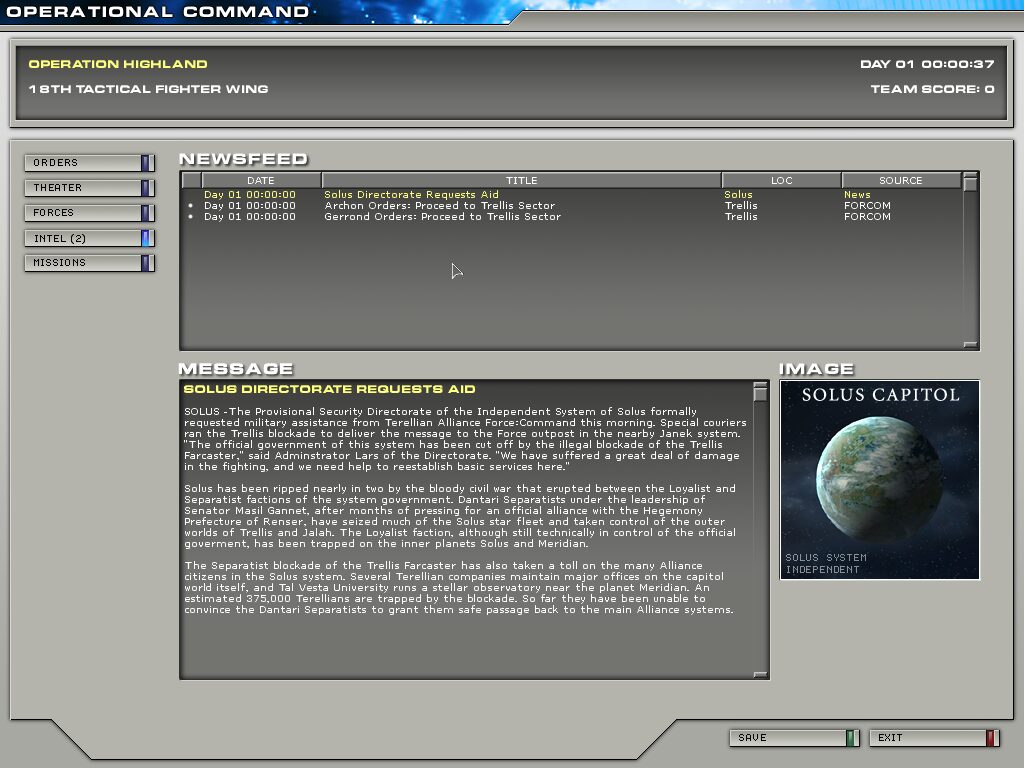Click unread bullet beside Gerrond Orders entry

coord(191,217)
